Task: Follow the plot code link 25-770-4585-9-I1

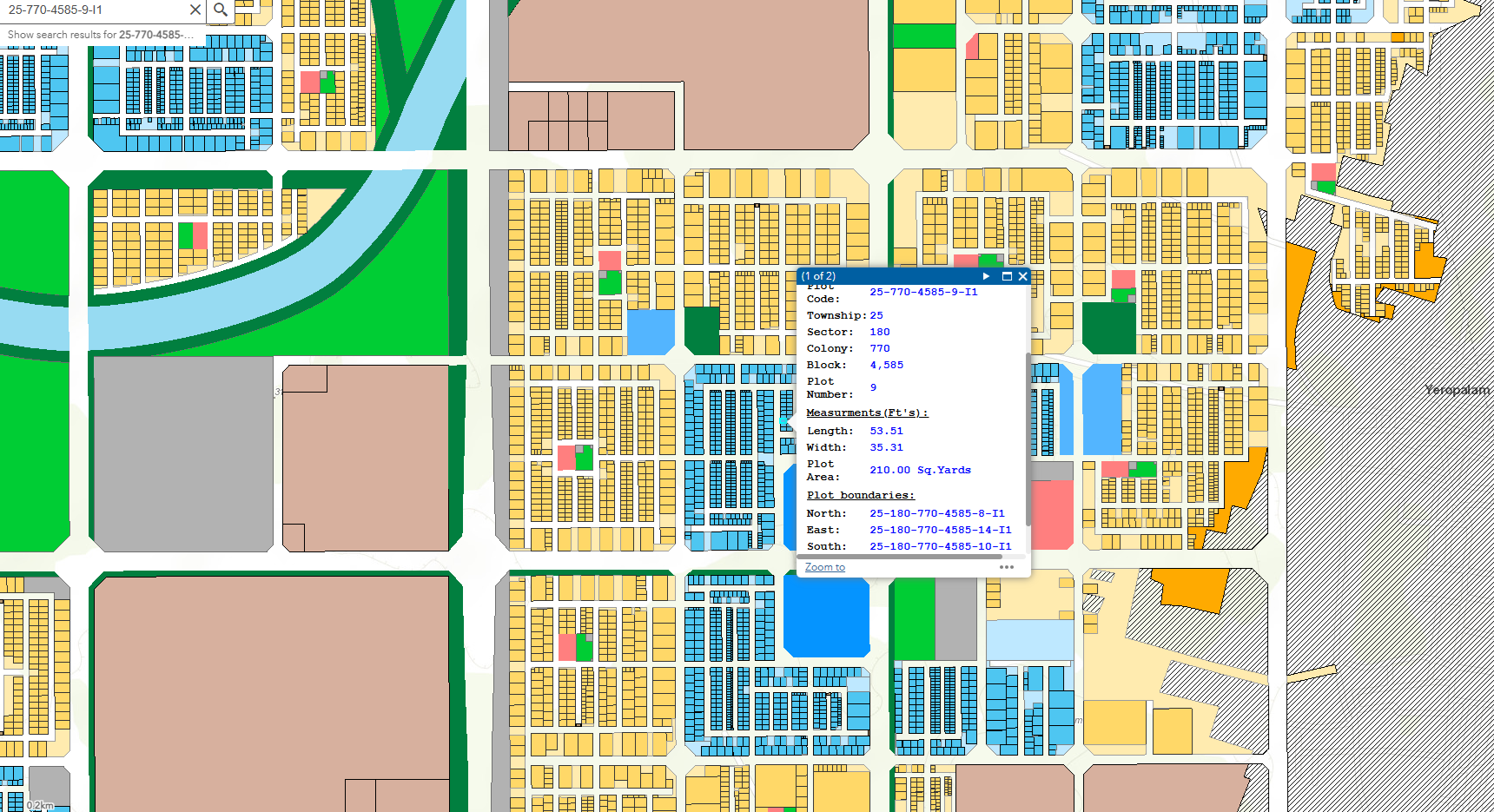Action: [x=922, y=292]
